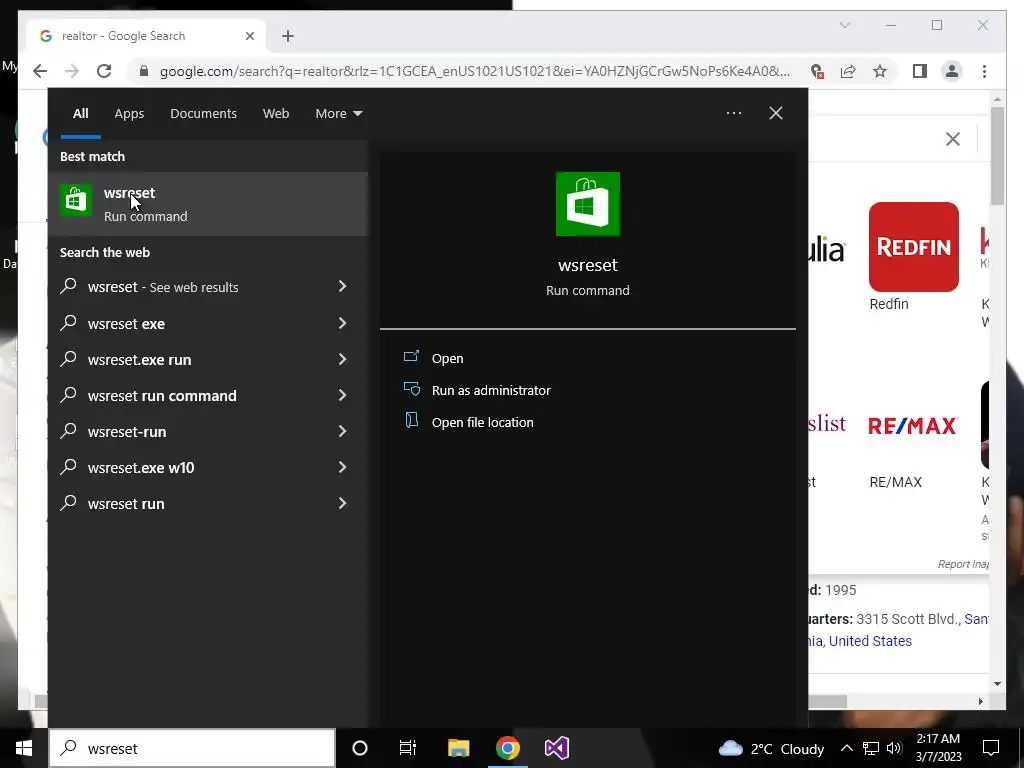
Task: Bookmark this page with star icon
Action: [x=880, y=71]
